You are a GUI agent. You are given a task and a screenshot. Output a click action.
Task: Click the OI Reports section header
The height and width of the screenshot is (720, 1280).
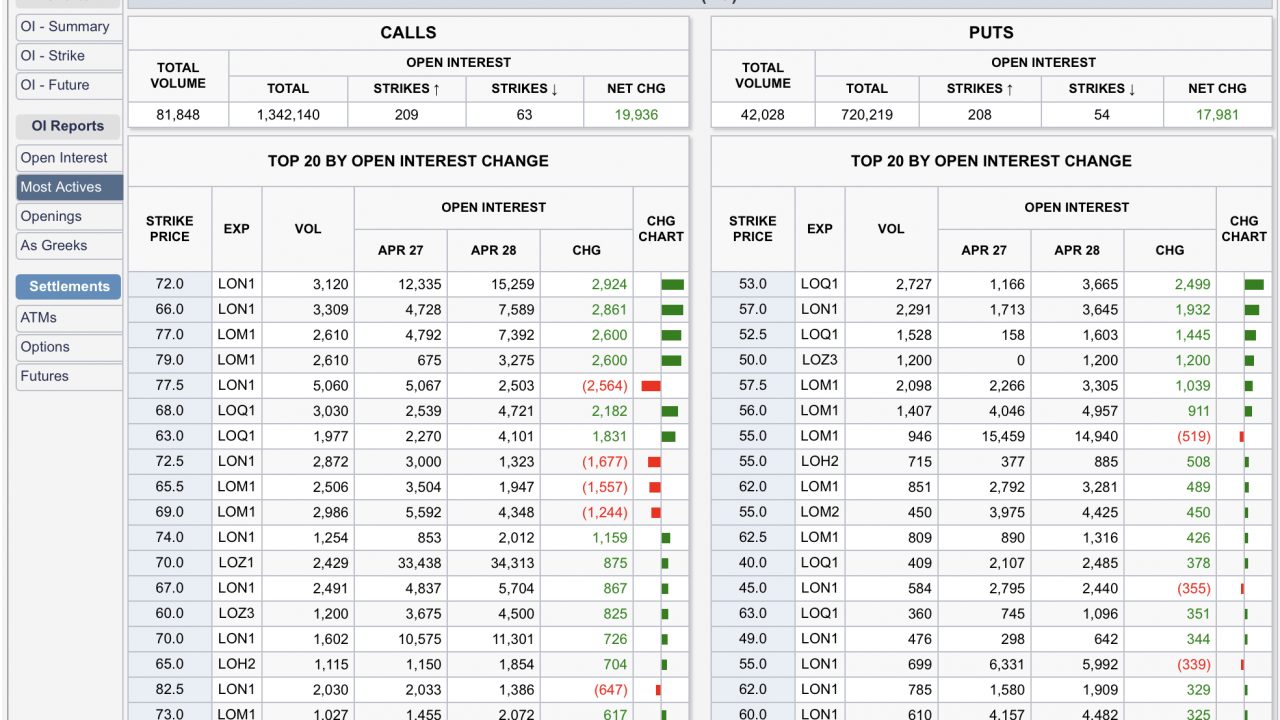(68, 126)
